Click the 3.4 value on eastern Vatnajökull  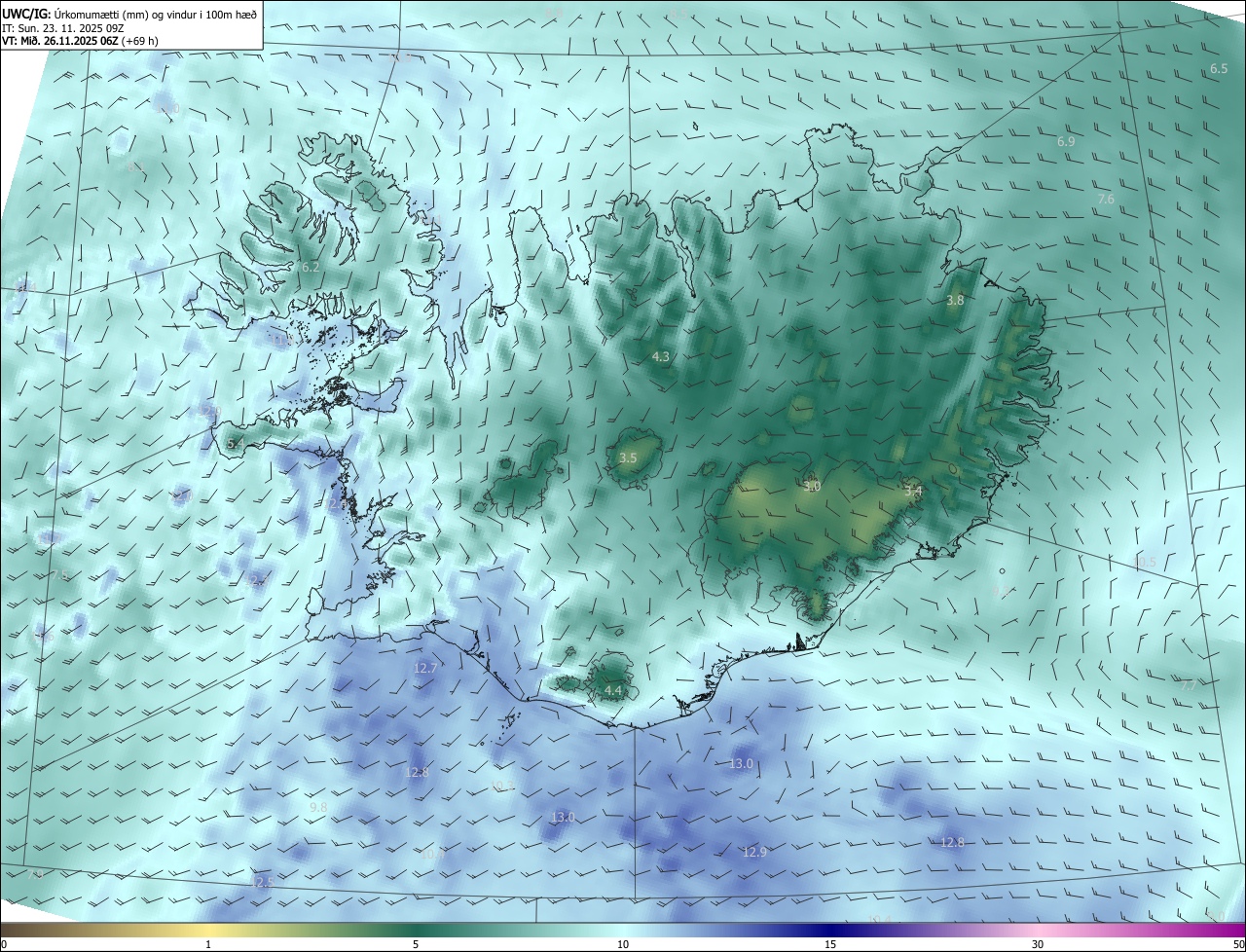(x=912, y=492)
